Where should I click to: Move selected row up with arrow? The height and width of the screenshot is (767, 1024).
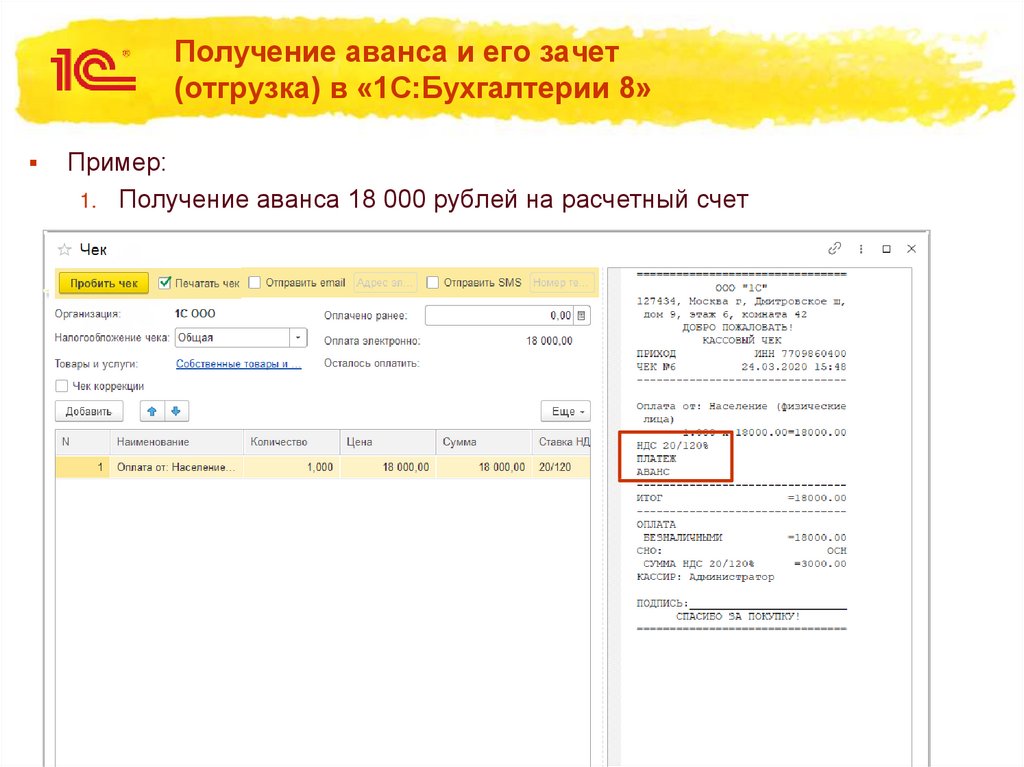point(152,411)
